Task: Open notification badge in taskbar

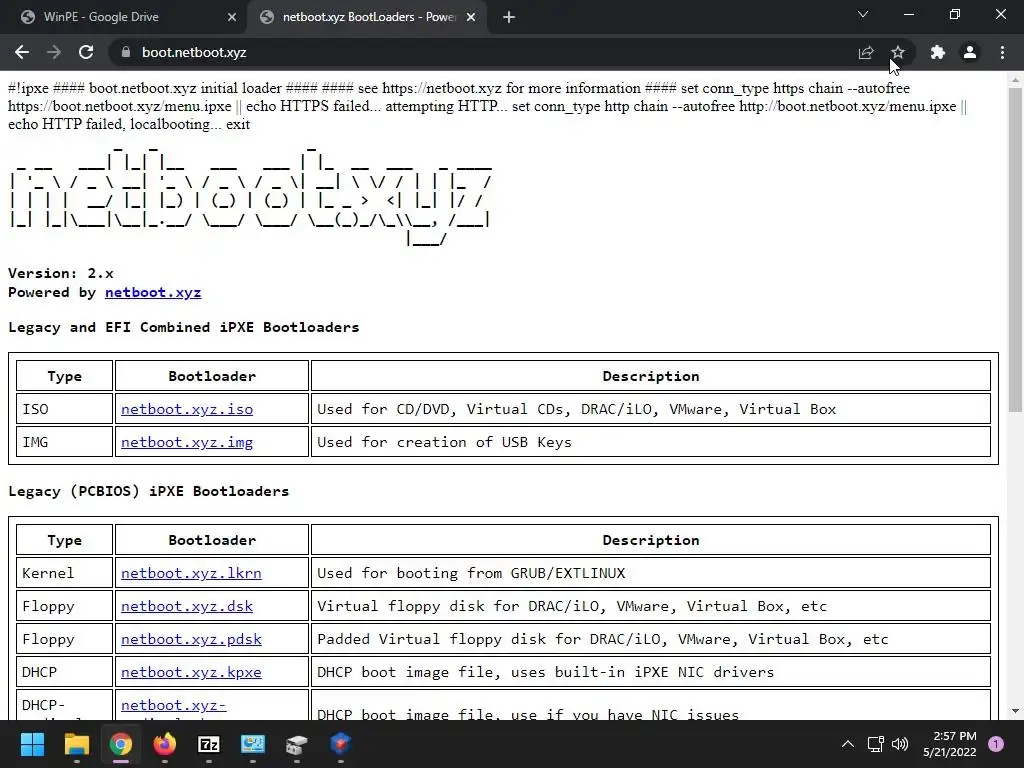Action: [996, 744]
